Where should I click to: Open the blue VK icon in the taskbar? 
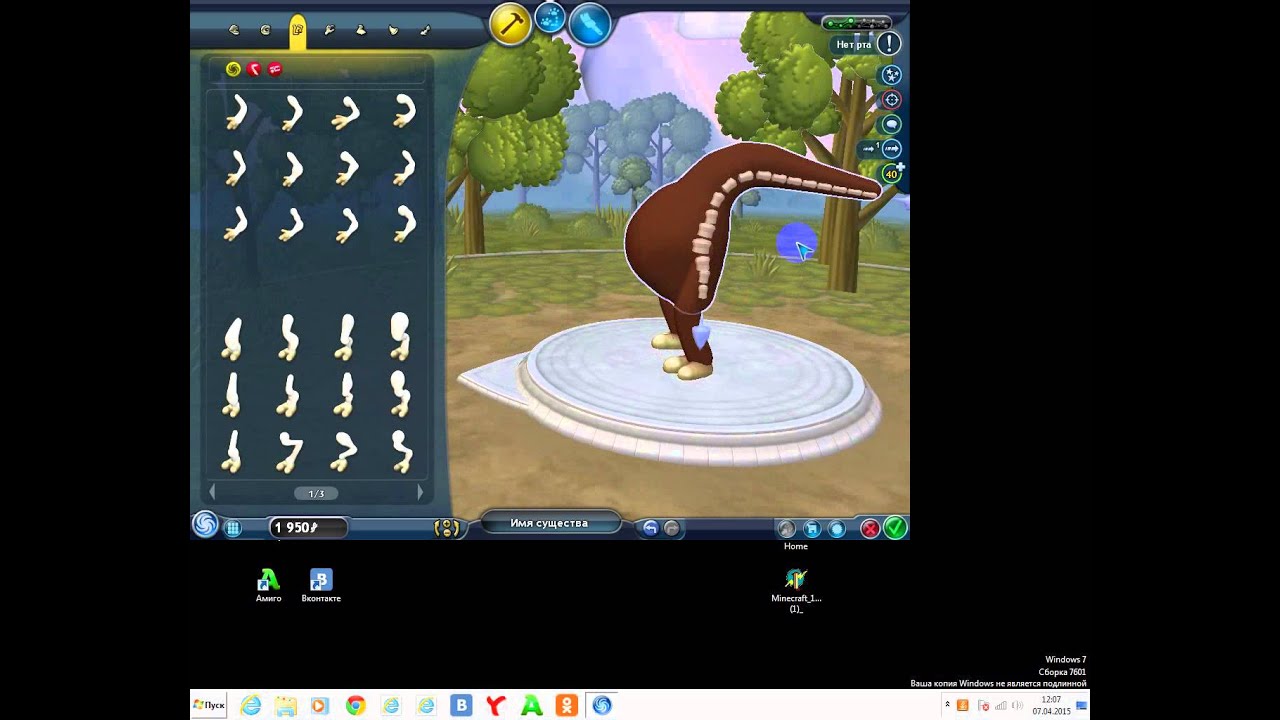461,705
